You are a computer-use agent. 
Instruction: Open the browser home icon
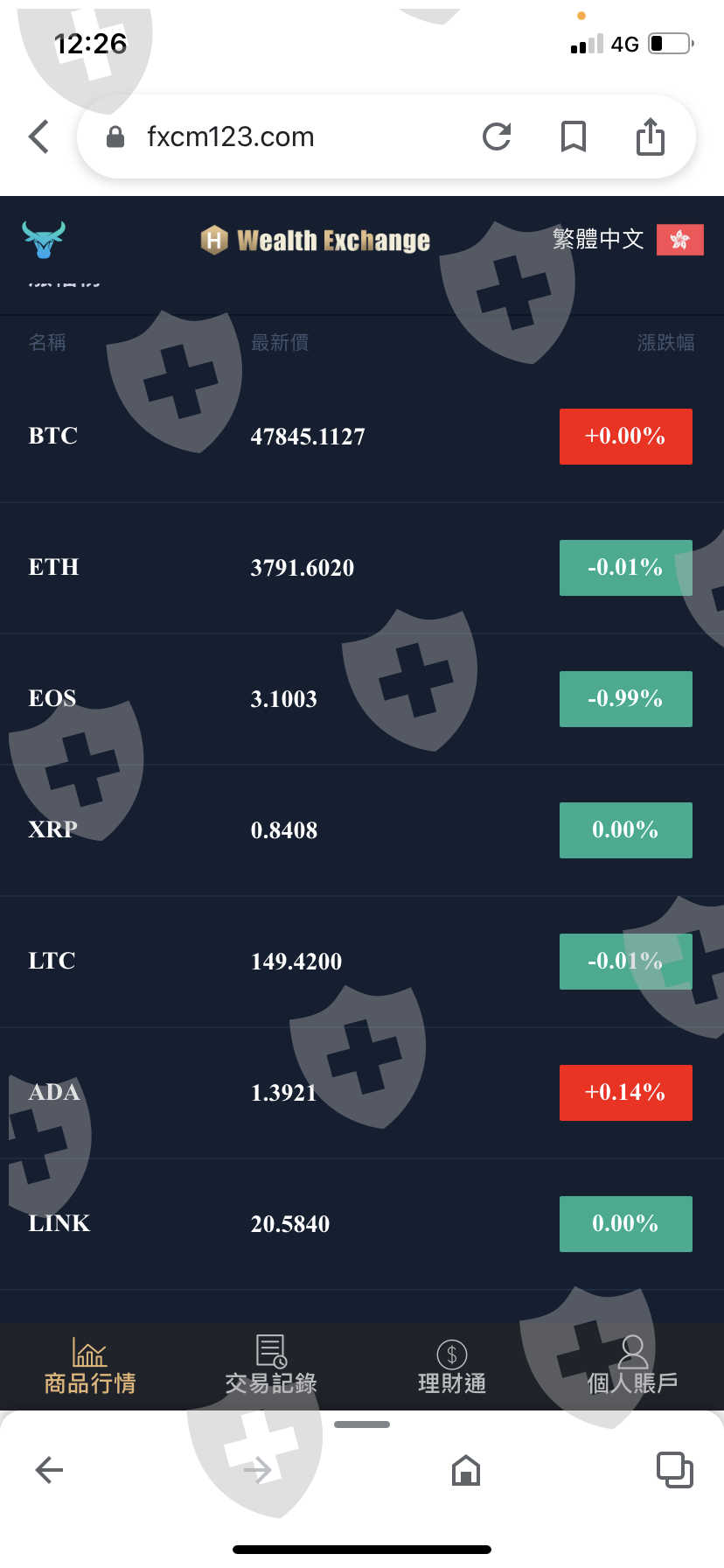pyautogui.click(x=465, y=1470)
